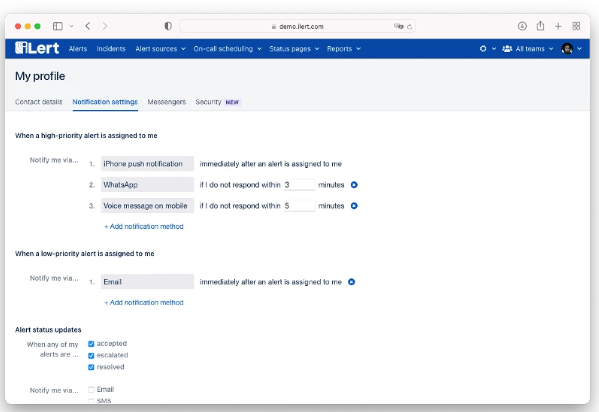The height and width of the screenshot is (412, 599).
Task: Click Add notification method under high-priority
Action: (144, 227)
